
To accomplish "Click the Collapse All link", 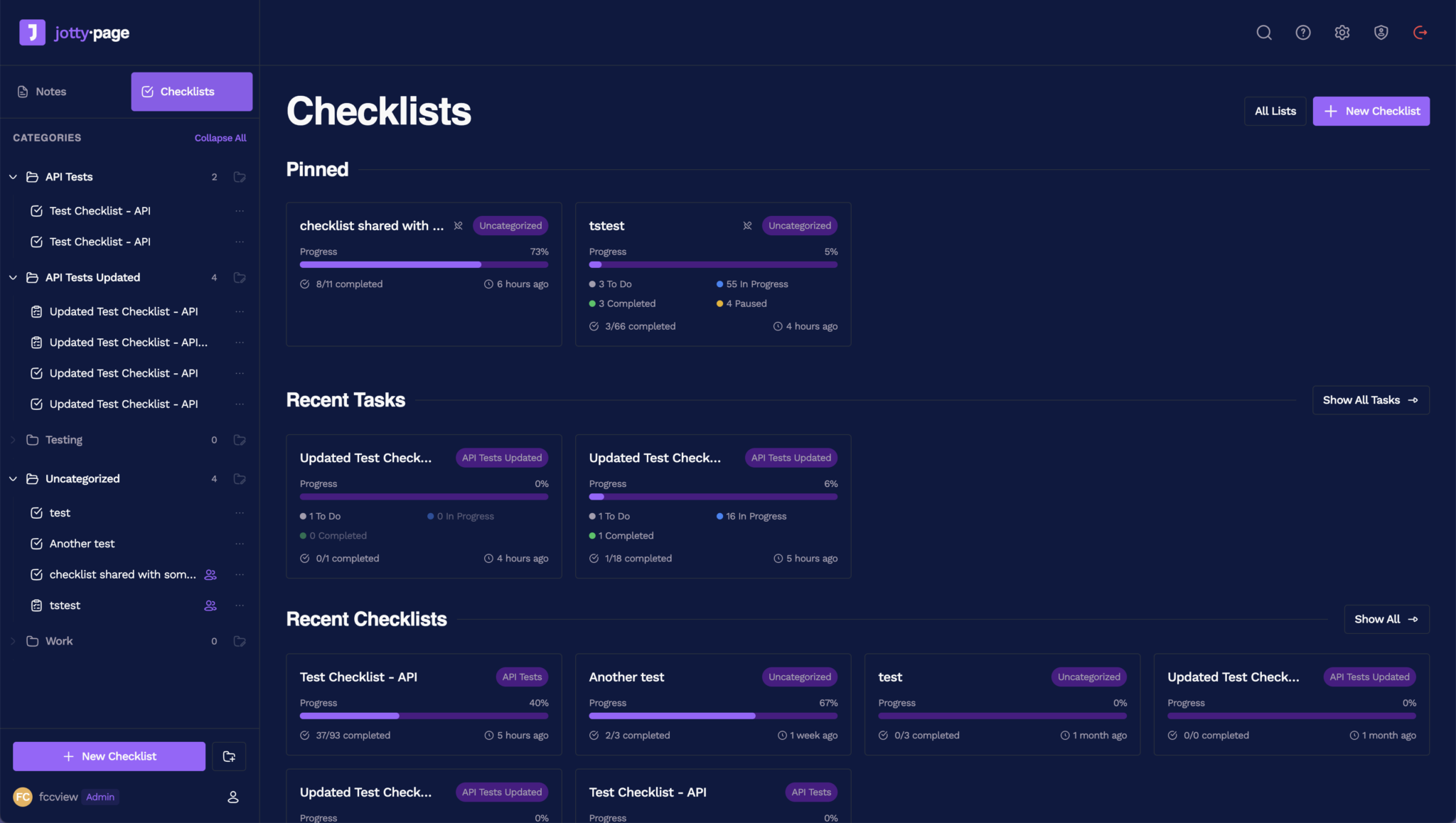I will [x=220, y=138].
